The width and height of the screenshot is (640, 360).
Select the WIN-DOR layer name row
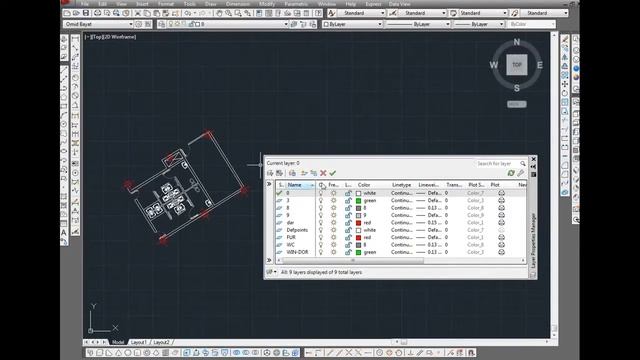click(297, 252)
